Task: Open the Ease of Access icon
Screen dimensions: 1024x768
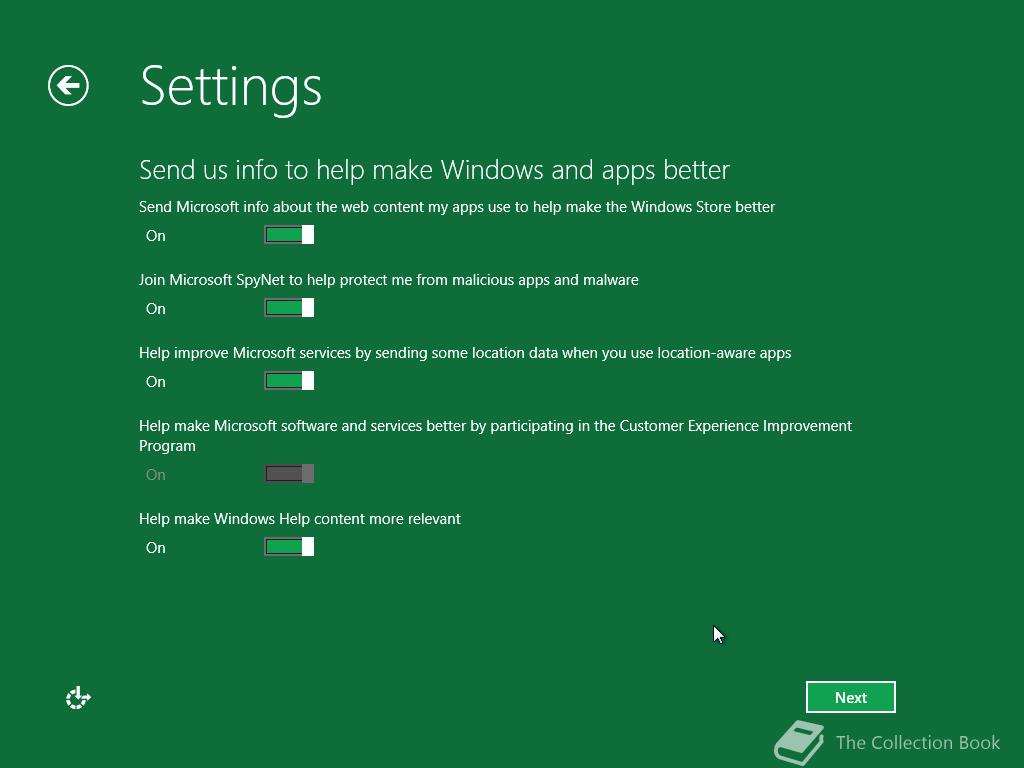Action: click(78, 697)
